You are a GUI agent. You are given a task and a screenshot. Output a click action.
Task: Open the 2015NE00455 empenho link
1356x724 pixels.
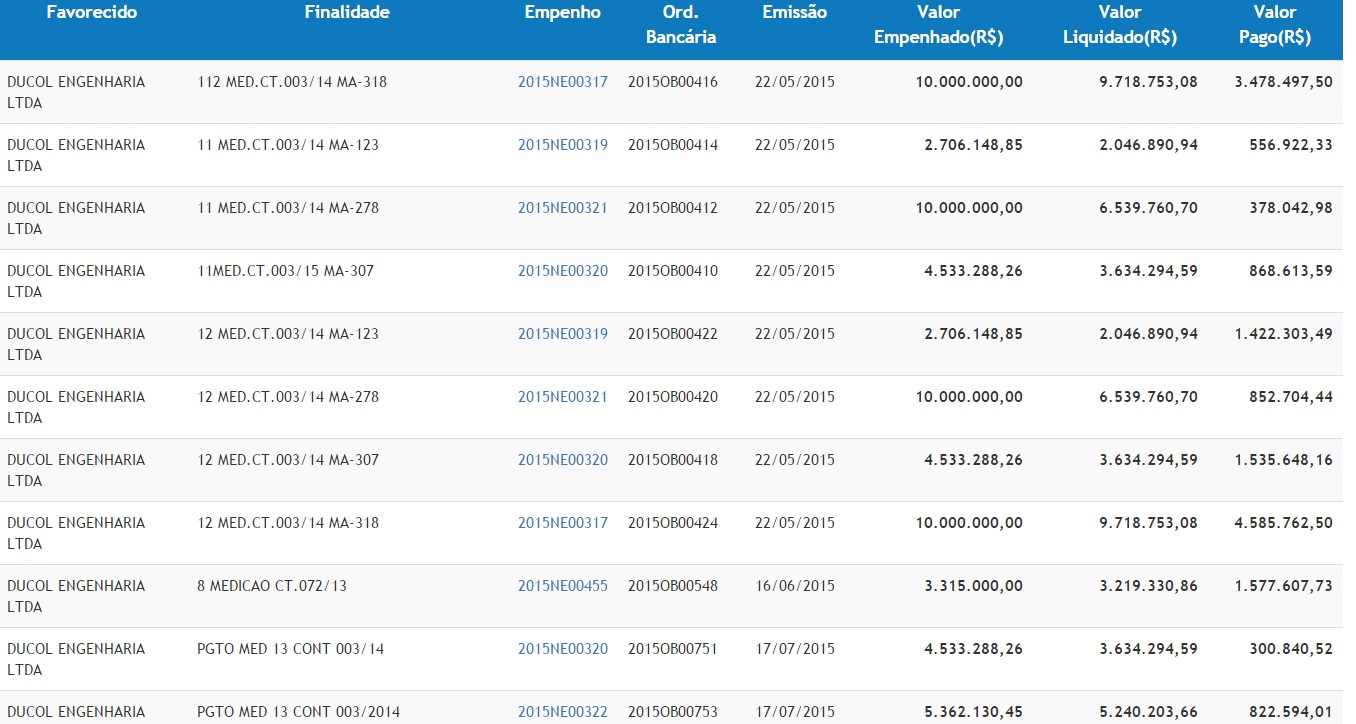click(x=562, y=586)
